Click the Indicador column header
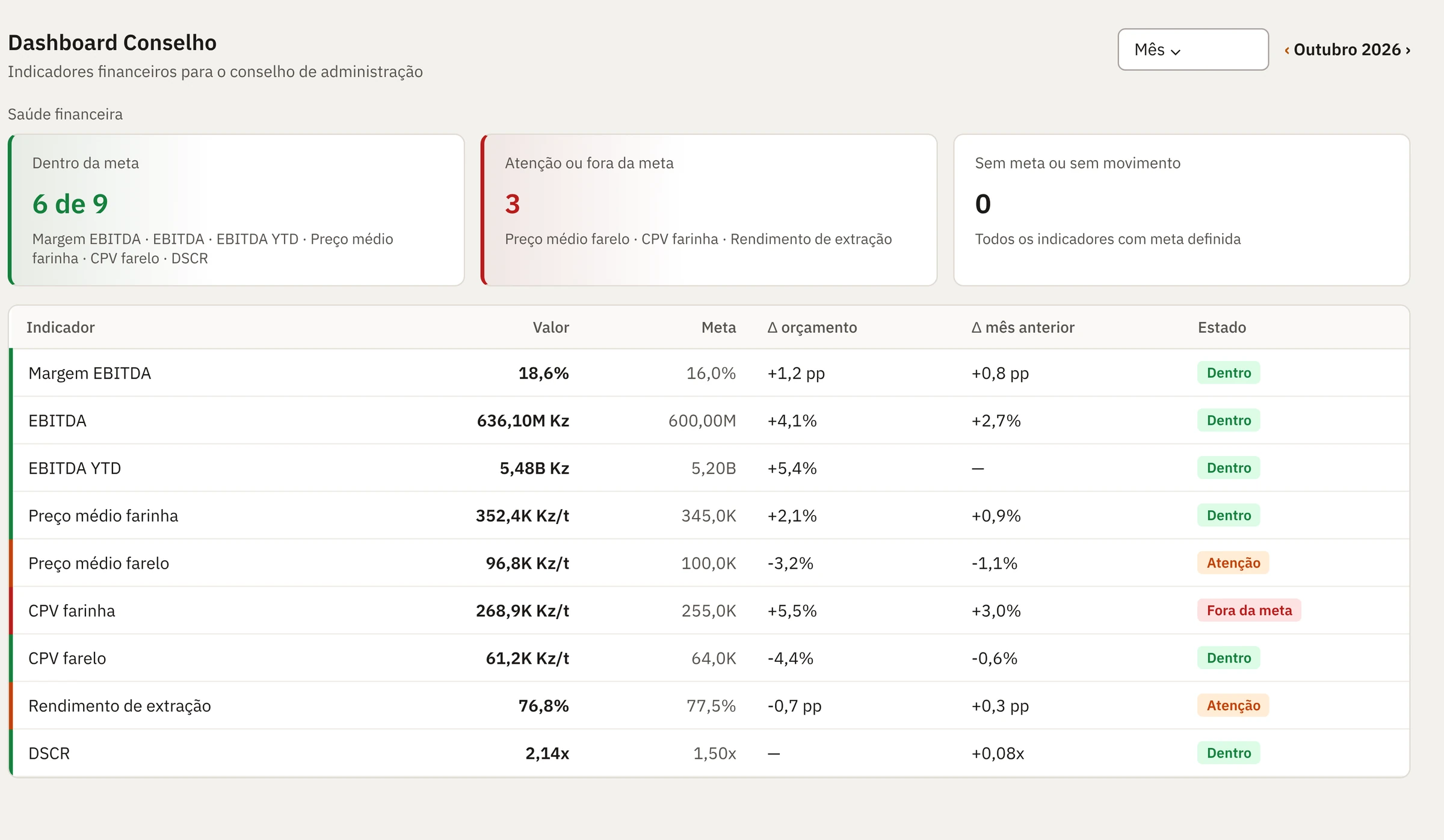The height and width of the screenshot is (840, 1444). pos(60,327)
